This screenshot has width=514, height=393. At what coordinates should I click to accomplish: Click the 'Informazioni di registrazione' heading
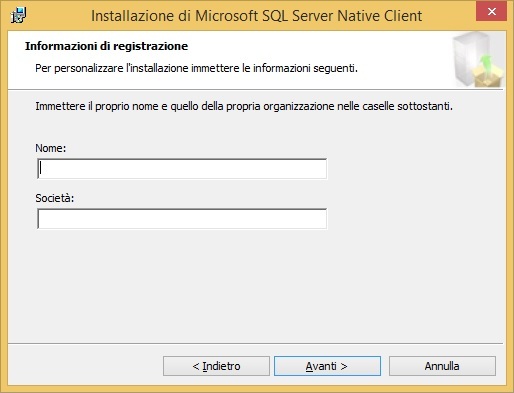[x=107, y=46]
